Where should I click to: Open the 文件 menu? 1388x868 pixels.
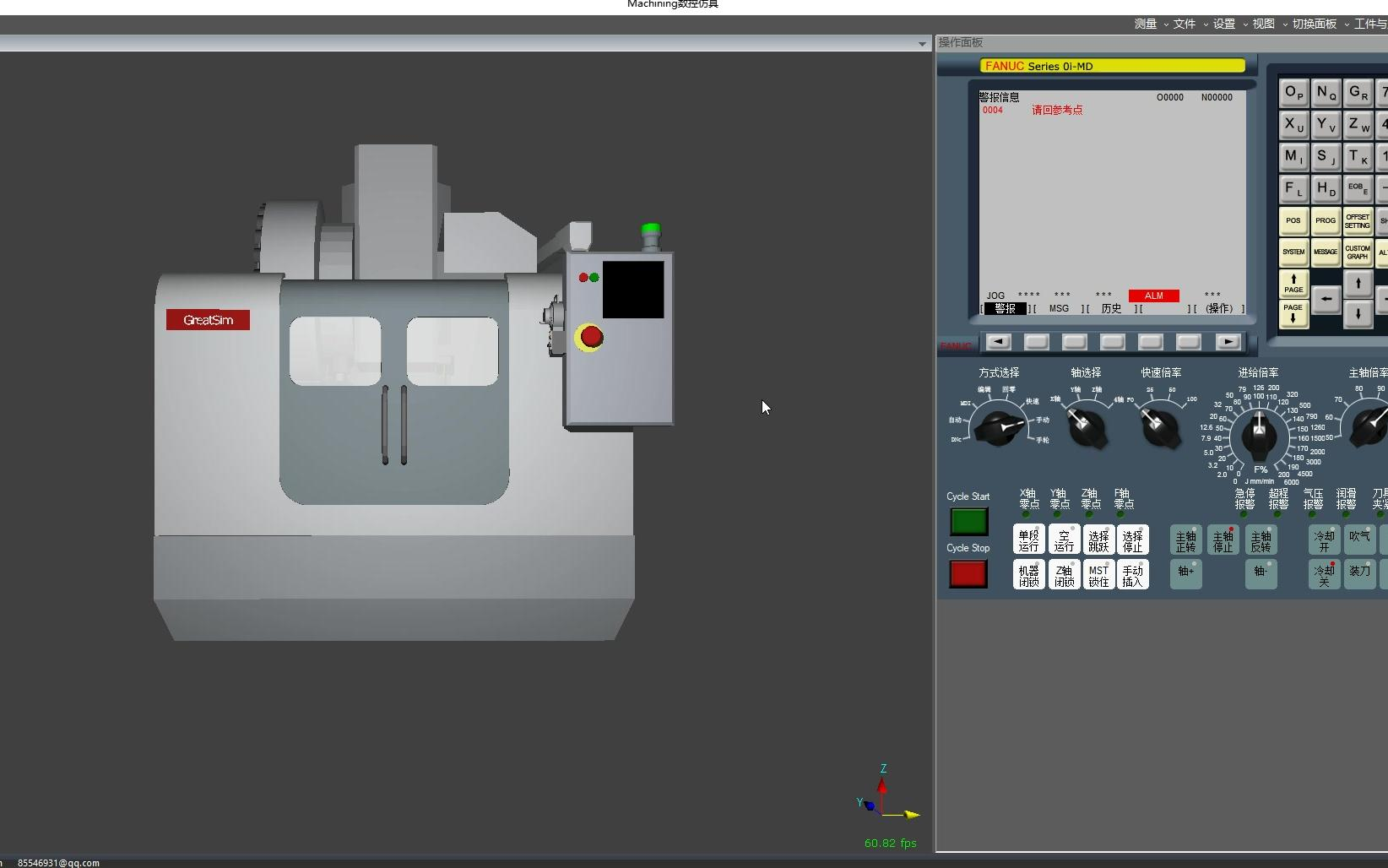click(1185, 24)
